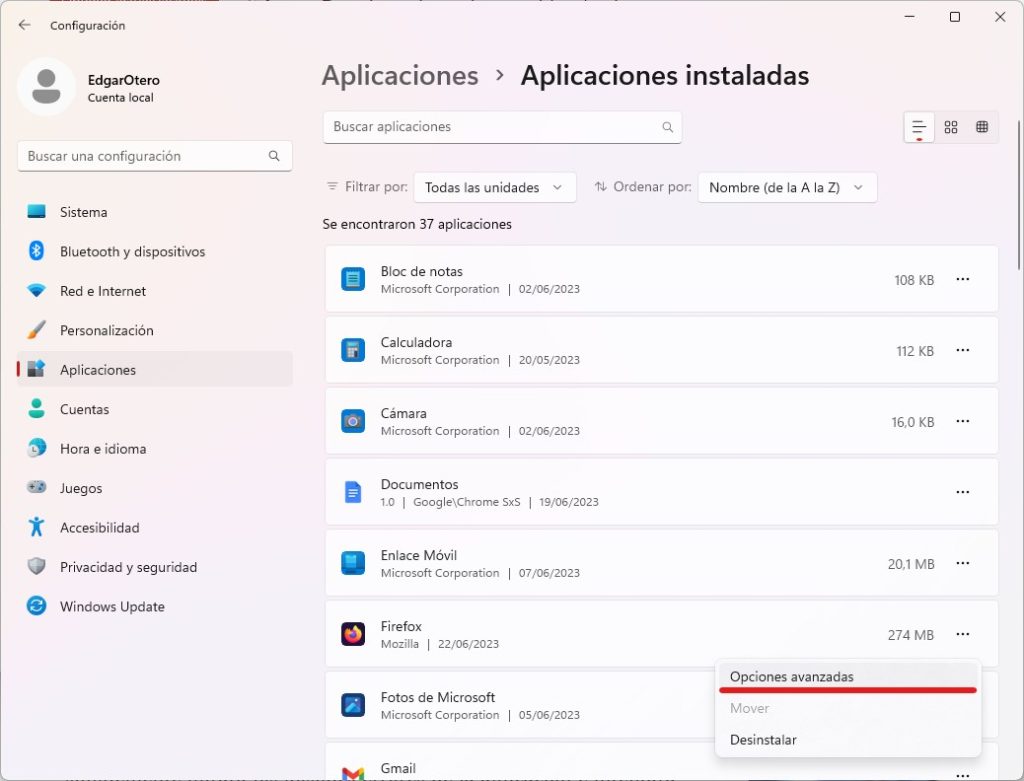Switch to grid view icon

click(951, 127)
